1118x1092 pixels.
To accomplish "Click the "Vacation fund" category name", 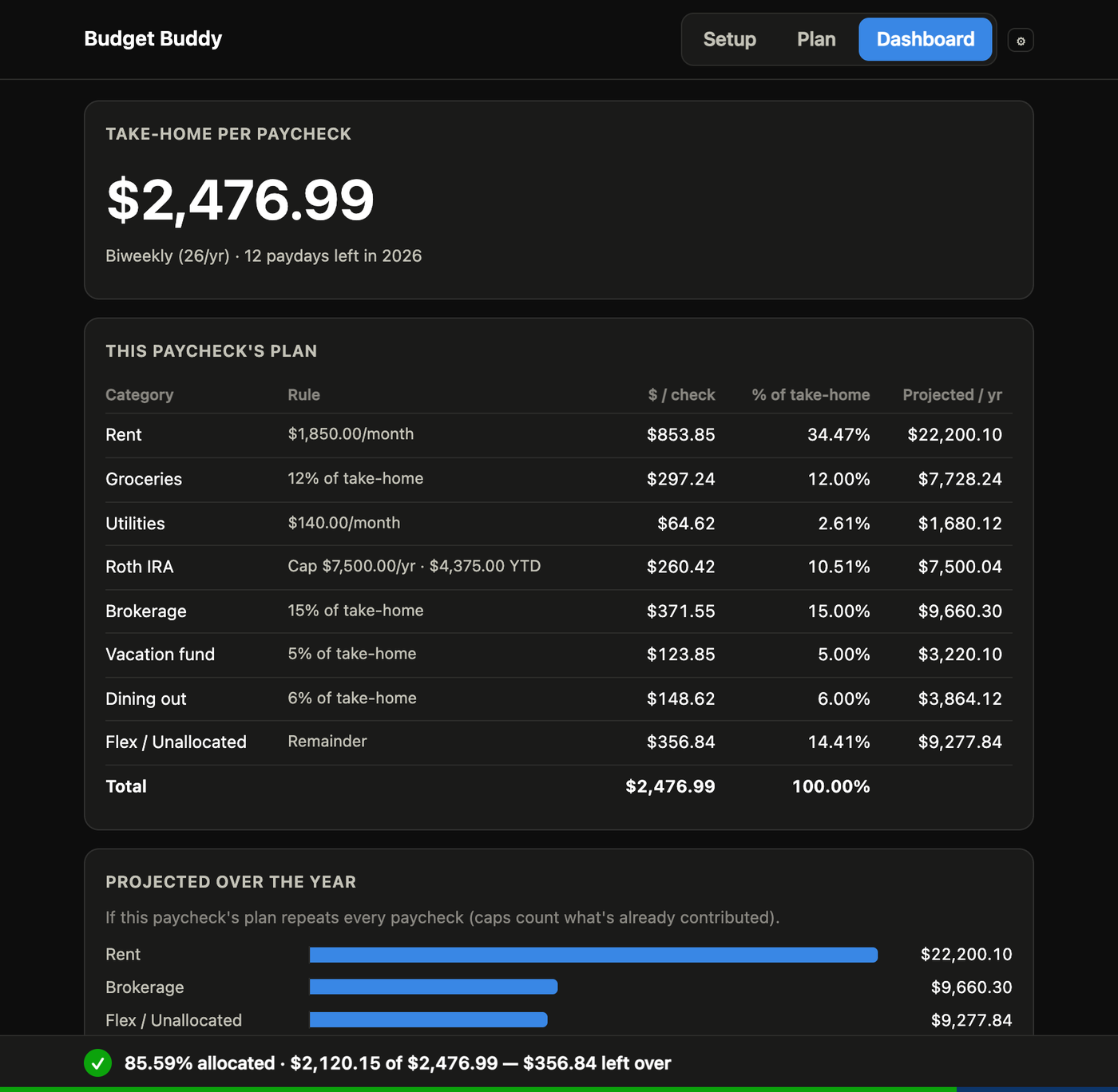I will 161,655.
